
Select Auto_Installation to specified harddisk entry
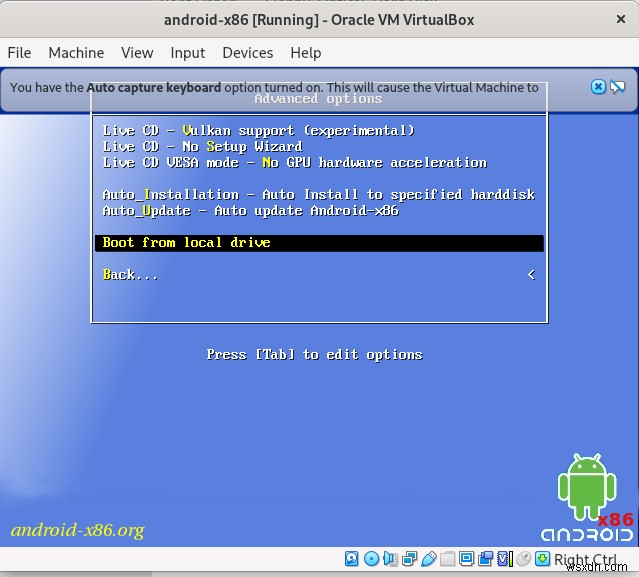pyautogui.click(x=319, y=195)
